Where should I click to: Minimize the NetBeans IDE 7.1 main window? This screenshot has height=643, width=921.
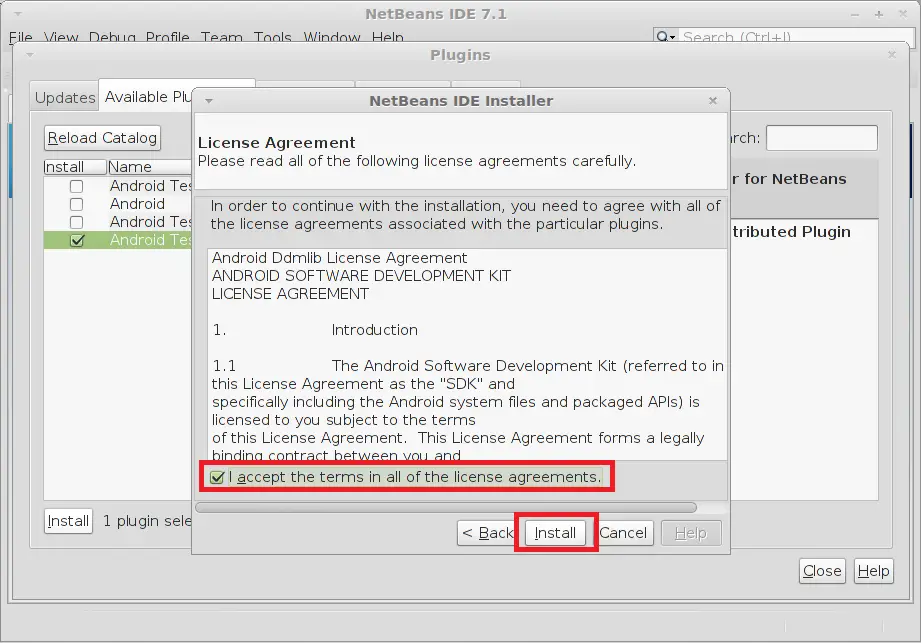(855, 14)
